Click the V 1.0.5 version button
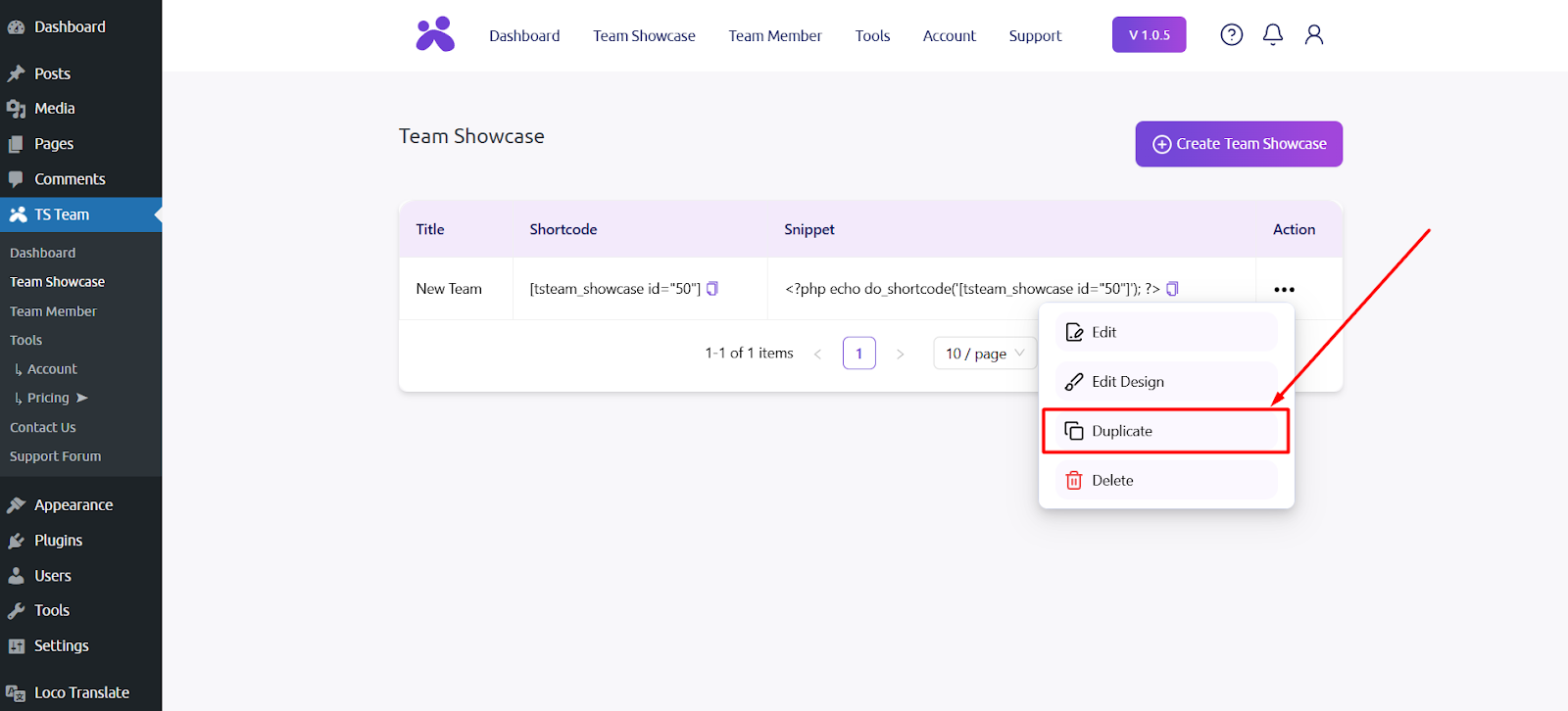The image size is (1568, 711). pyautogui.click(x=1149, y=35)
